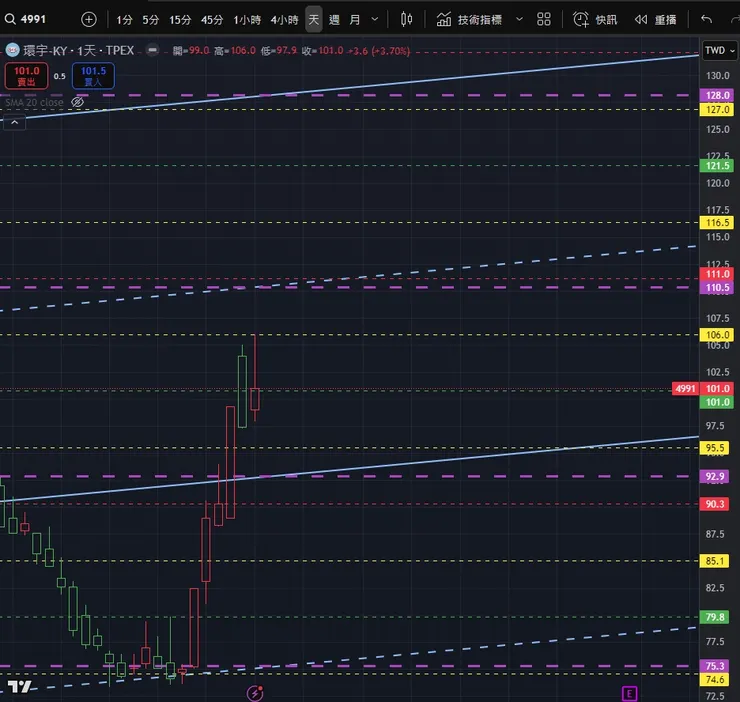Collapse the indicator legend chevron
This screenshot has height=702, width=740.
tap(15, 123)
